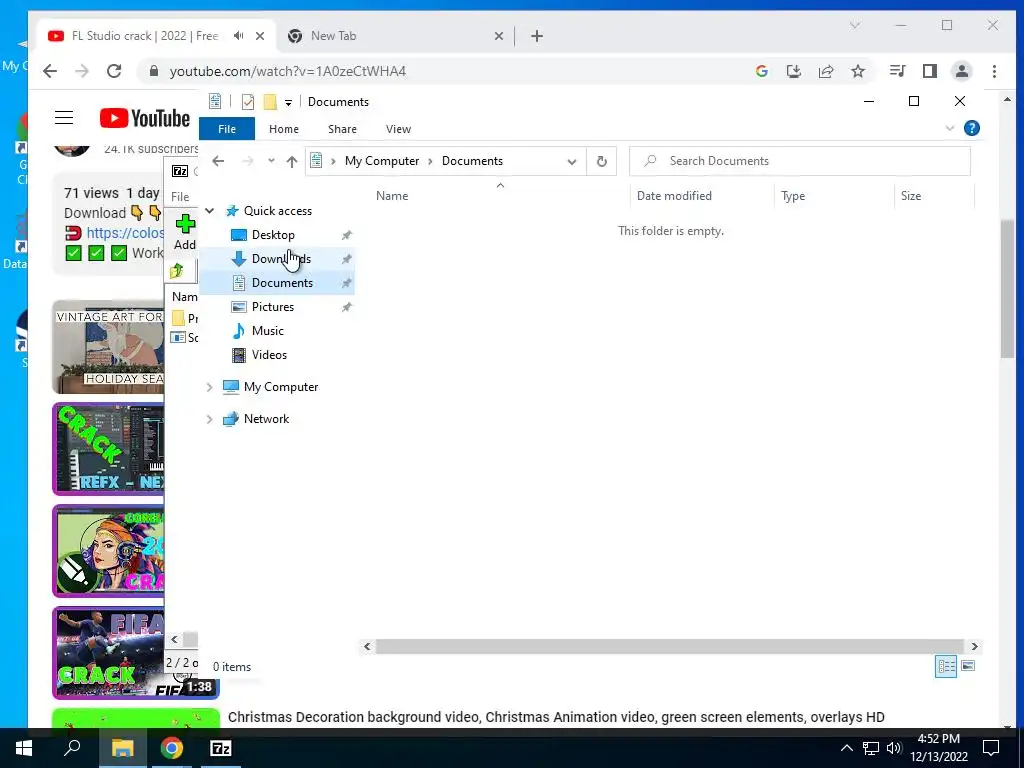Open Pictures in Quick access
Viewport: 1024px width, 768px height.
tap(272, 307)
